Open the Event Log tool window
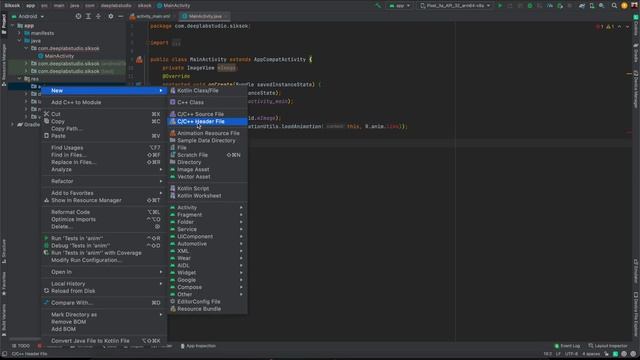The image size is (640, 360). click(567, 346)
